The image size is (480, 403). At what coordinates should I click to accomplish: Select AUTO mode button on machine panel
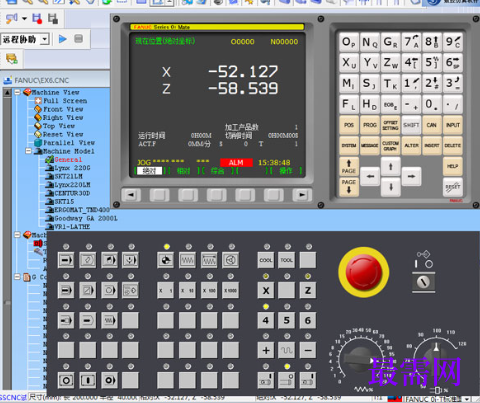pos(66,260)
